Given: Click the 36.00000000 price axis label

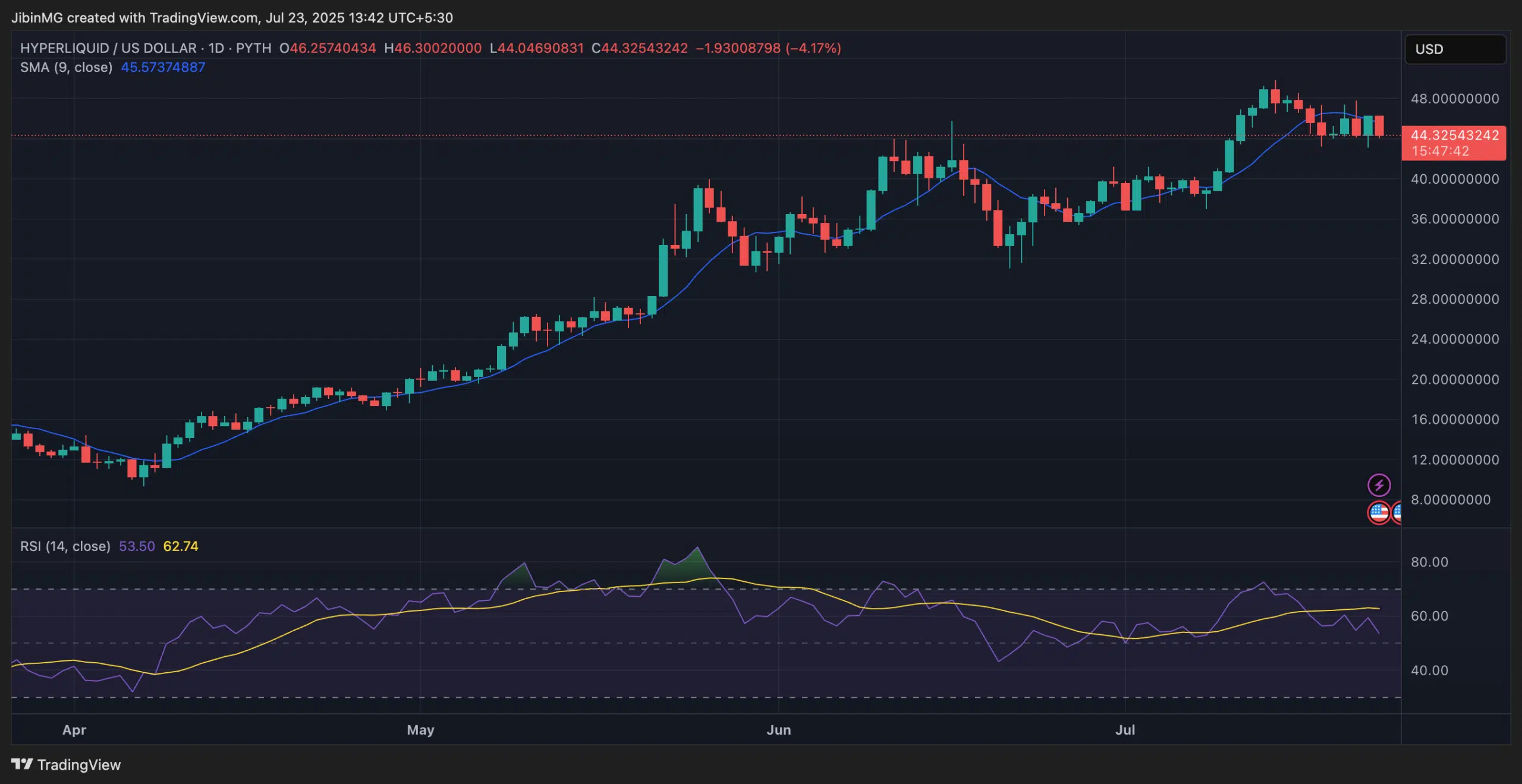Looking at the screenshot, I should point(1455,219).
